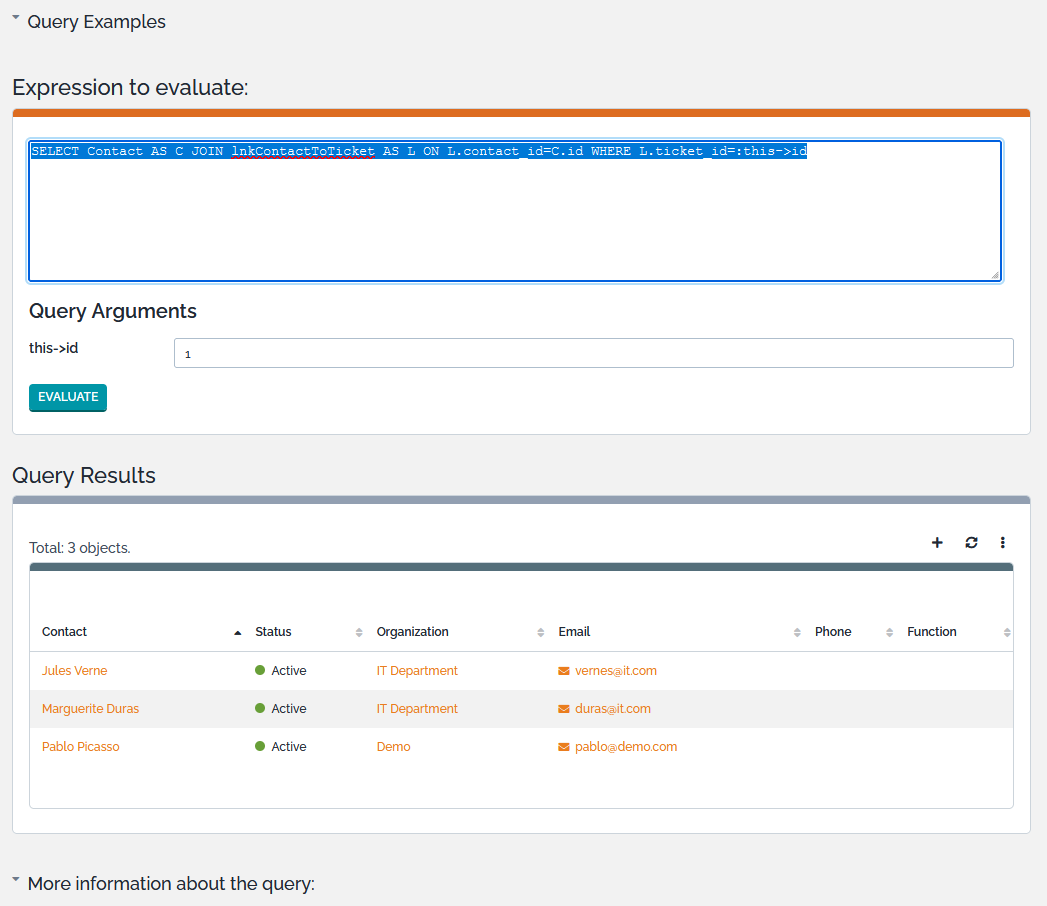
Task: Sort by the Phone column header
Action: pos(833,632)
